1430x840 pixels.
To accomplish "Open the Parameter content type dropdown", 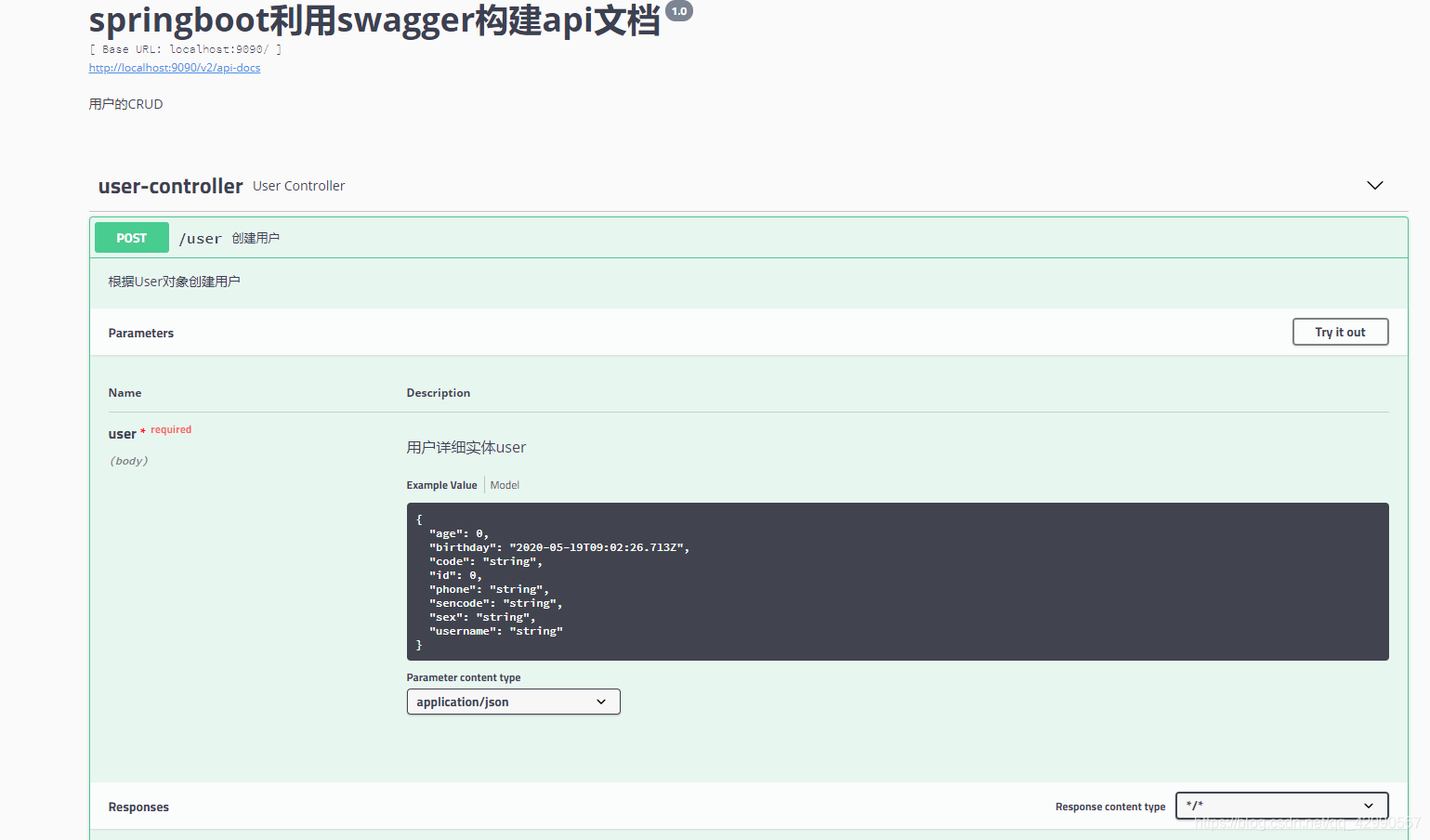I will [513, 702].
